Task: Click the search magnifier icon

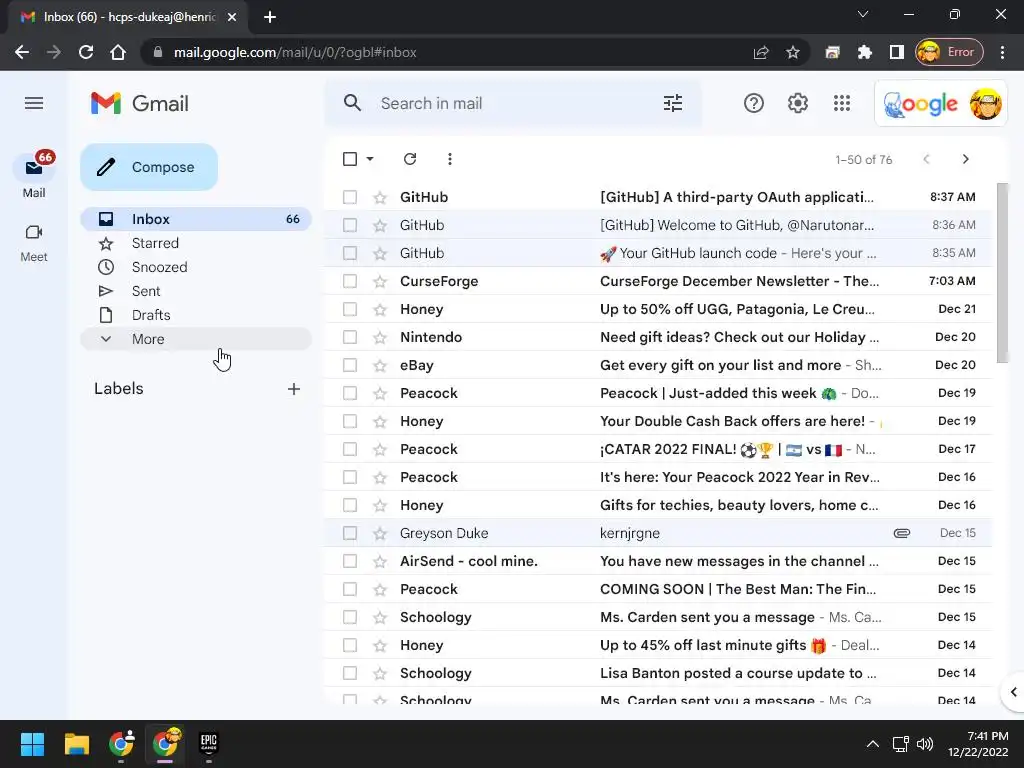Action: [x=353, y=103]
